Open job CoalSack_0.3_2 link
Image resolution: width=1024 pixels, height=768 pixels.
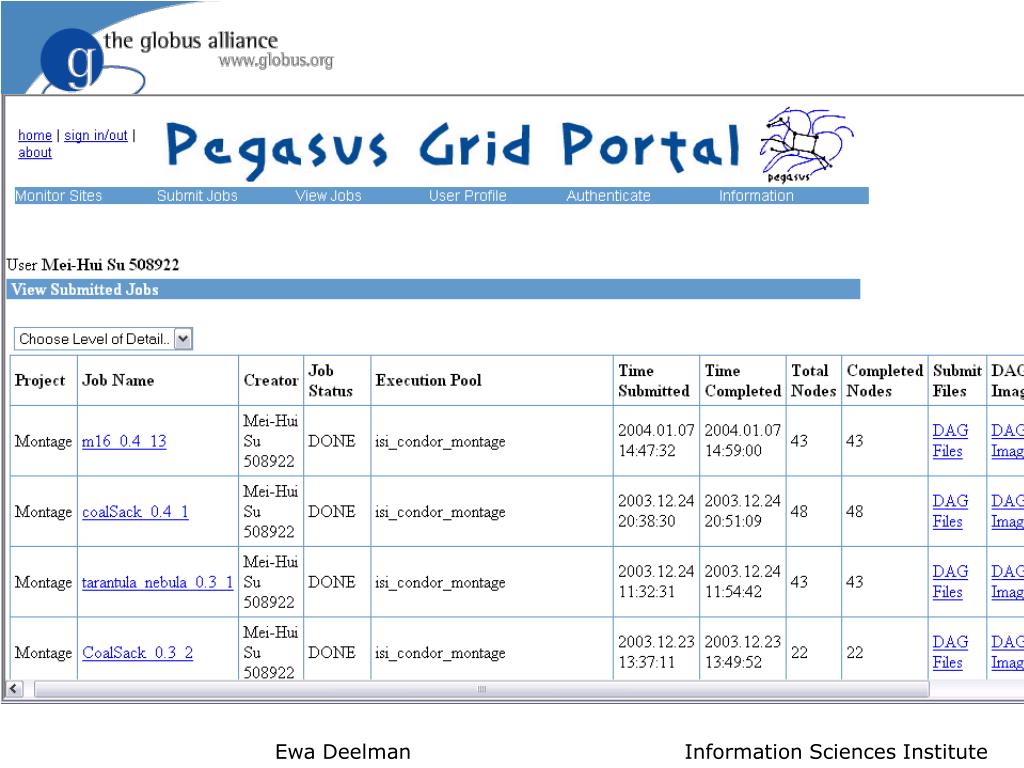(x=137, y=653)
